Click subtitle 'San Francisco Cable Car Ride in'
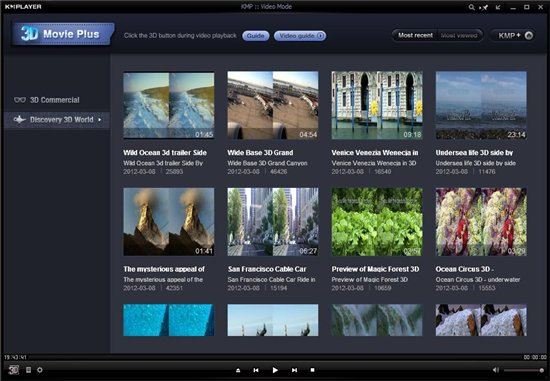This screenshot has width=550, height=381. (x=271, y=280)
